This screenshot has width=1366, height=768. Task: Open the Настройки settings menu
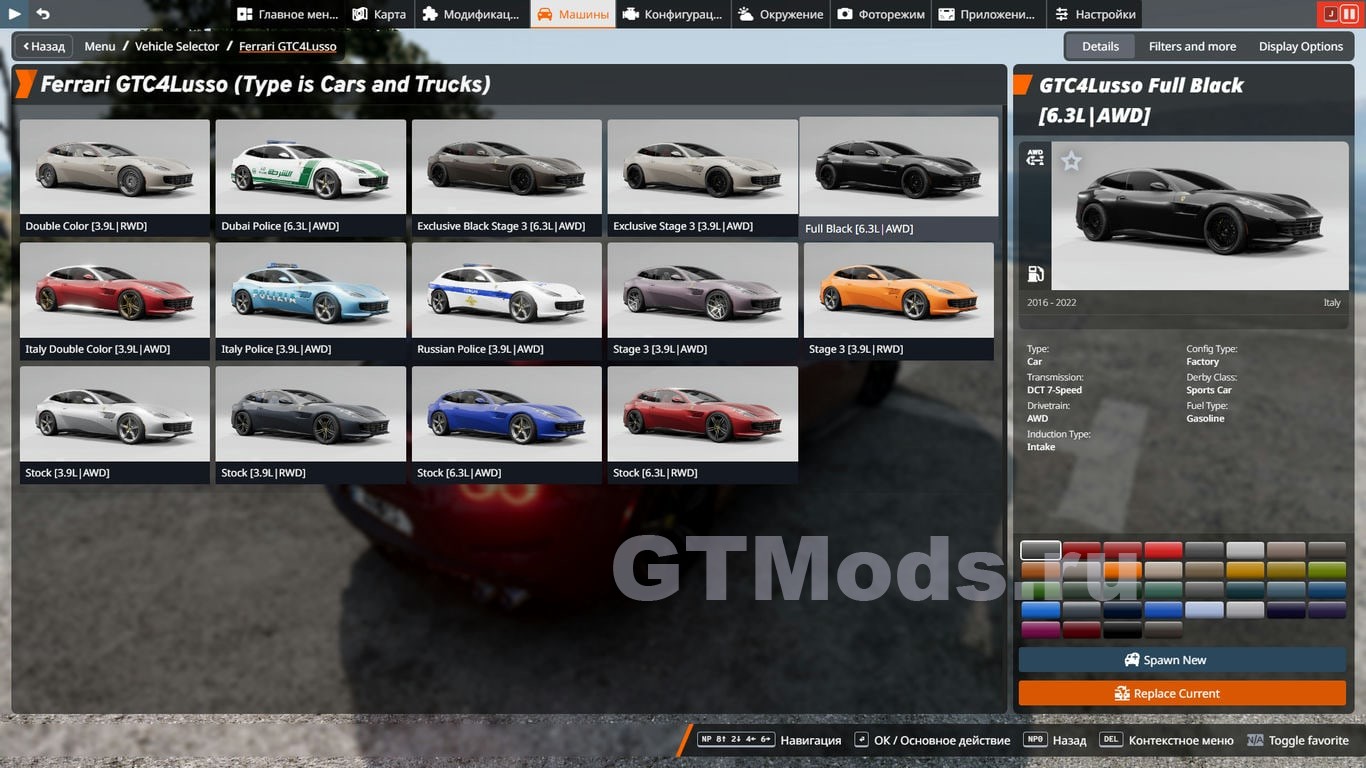(x=1094, y=14)
